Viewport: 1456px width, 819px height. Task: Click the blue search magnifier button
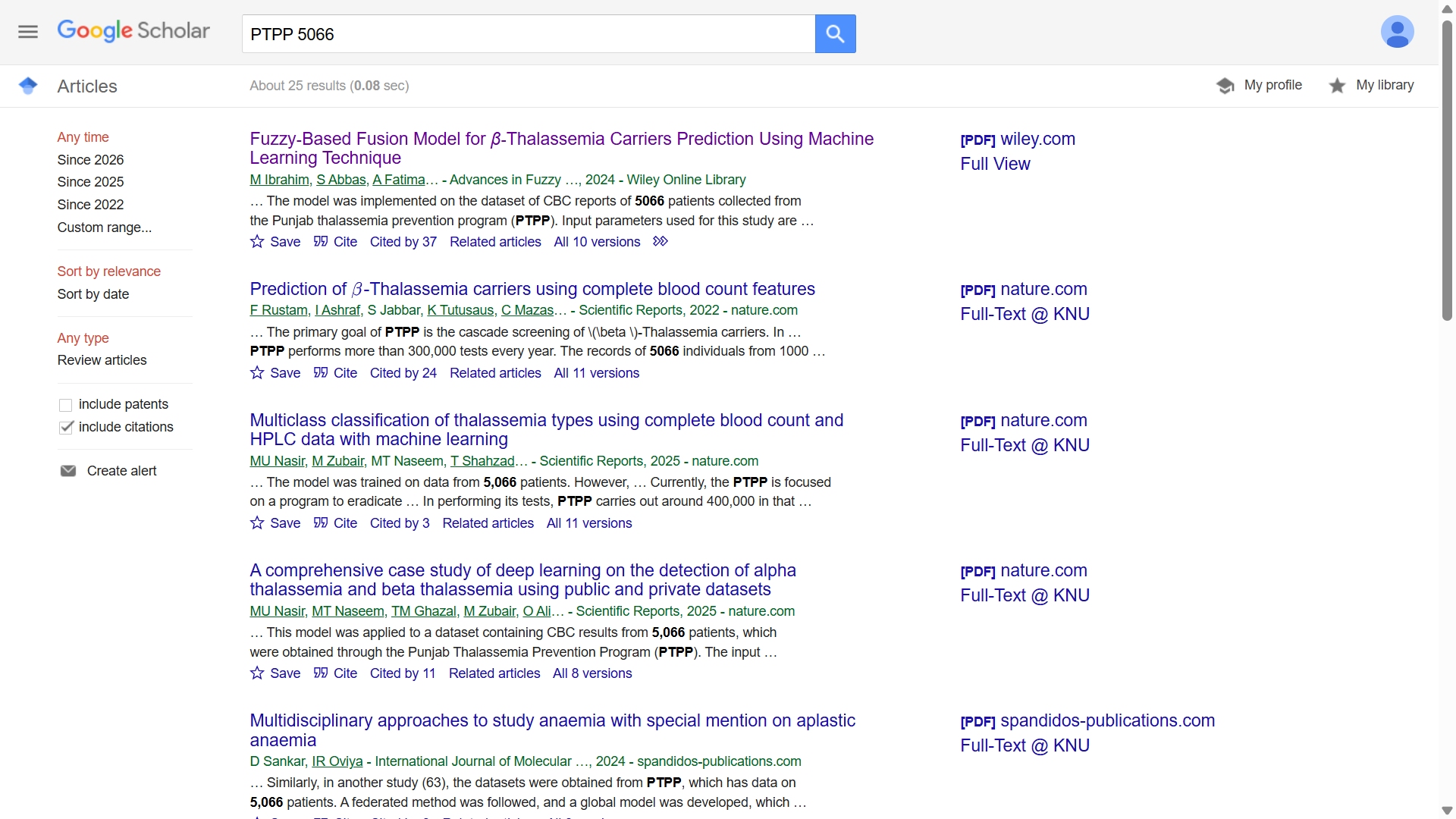(x=835, y=34)
